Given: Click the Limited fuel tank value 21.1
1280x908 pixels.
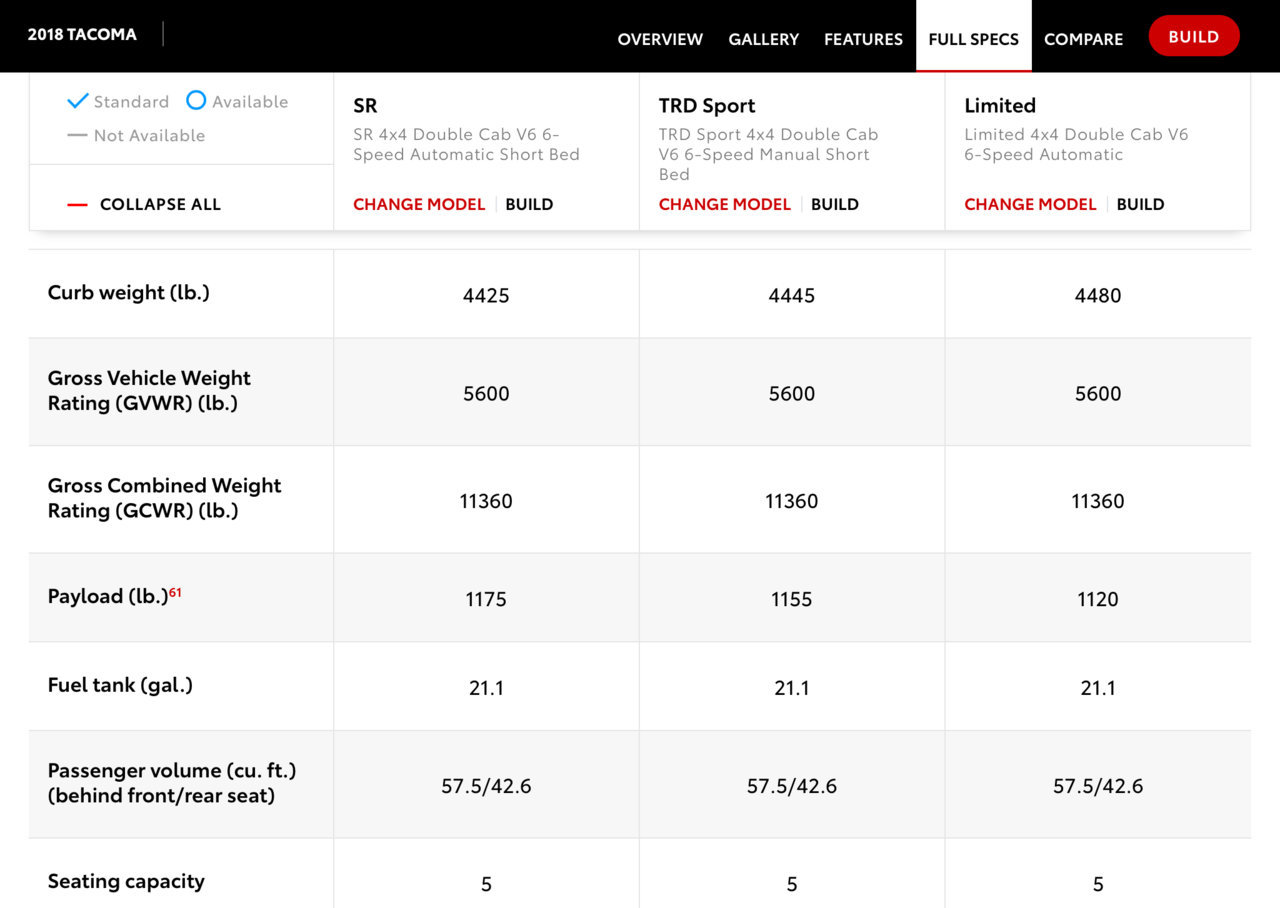Looking at the screenshot, I should click(x=1098, y=688).
